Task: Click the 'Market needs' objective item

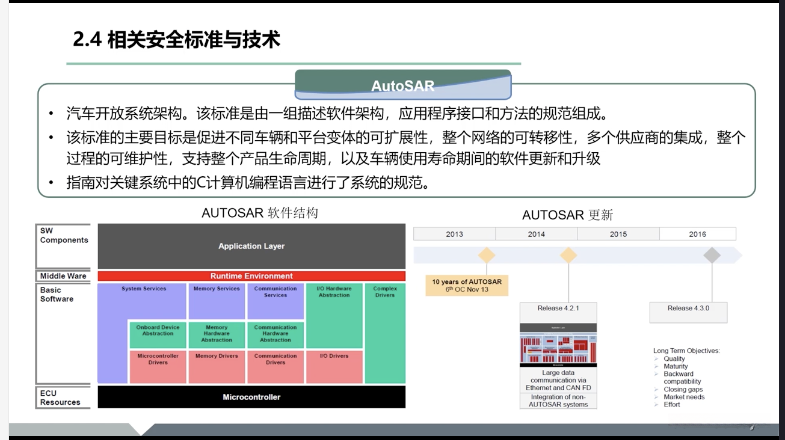Action: pyautogui.click(x=684, y=396)
